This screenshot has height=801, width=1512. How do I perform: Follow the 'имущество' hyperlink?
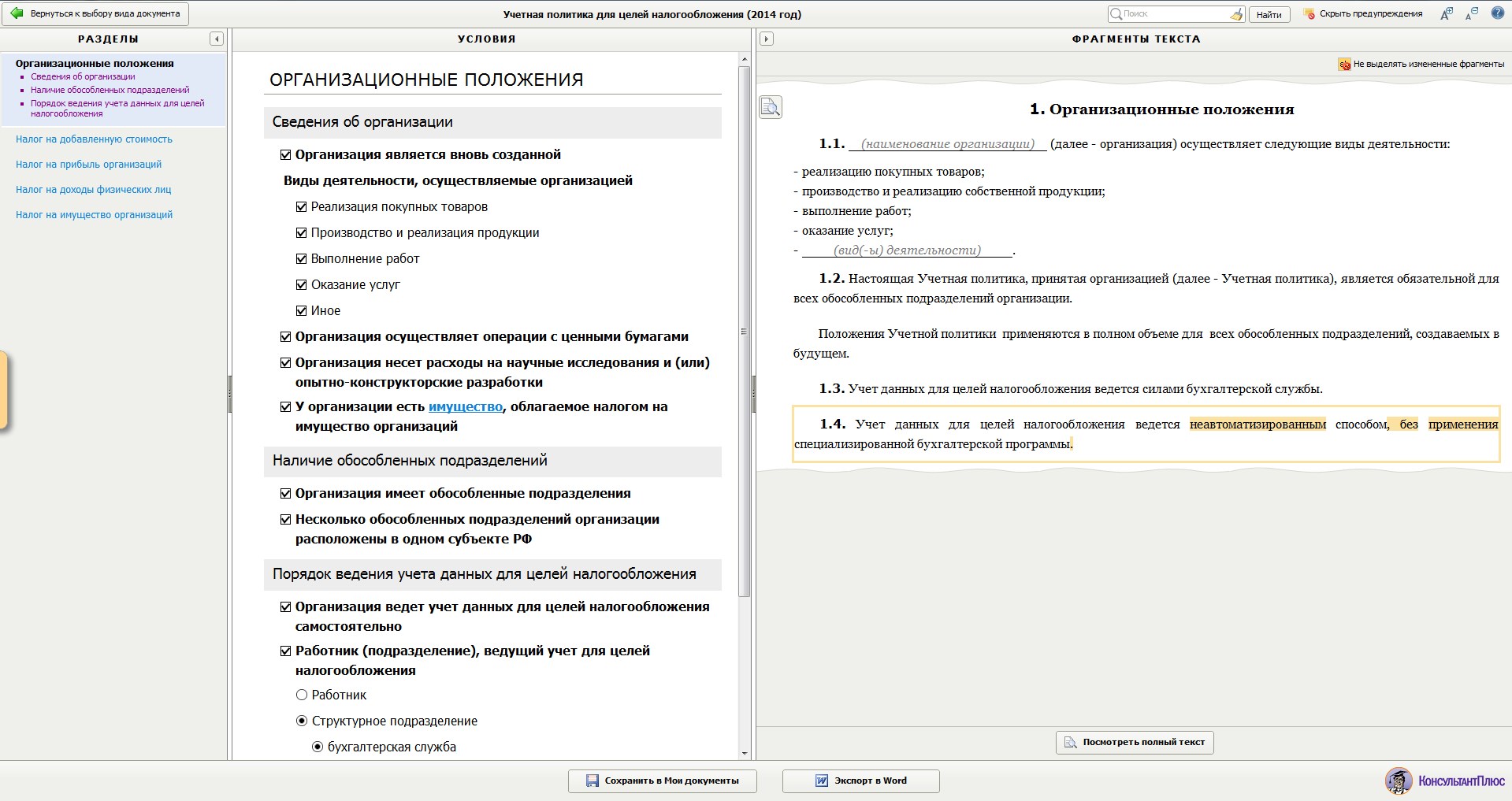point(465,407)
